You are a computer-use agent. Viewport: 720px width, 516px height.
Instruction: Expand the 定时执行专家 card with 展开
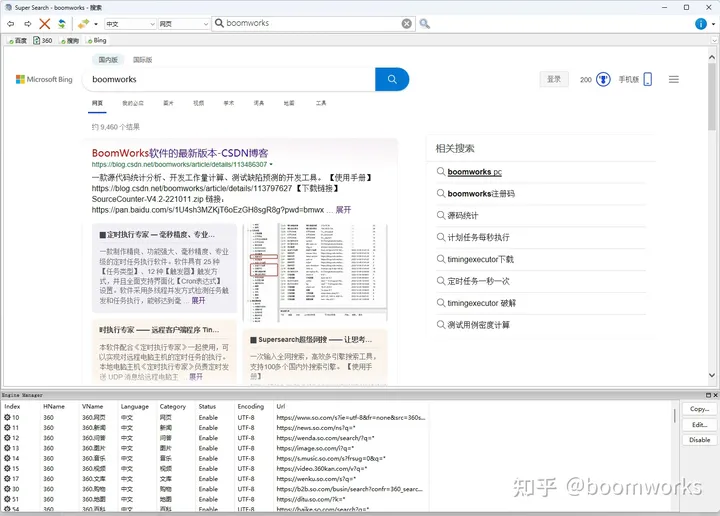[198, 300]
